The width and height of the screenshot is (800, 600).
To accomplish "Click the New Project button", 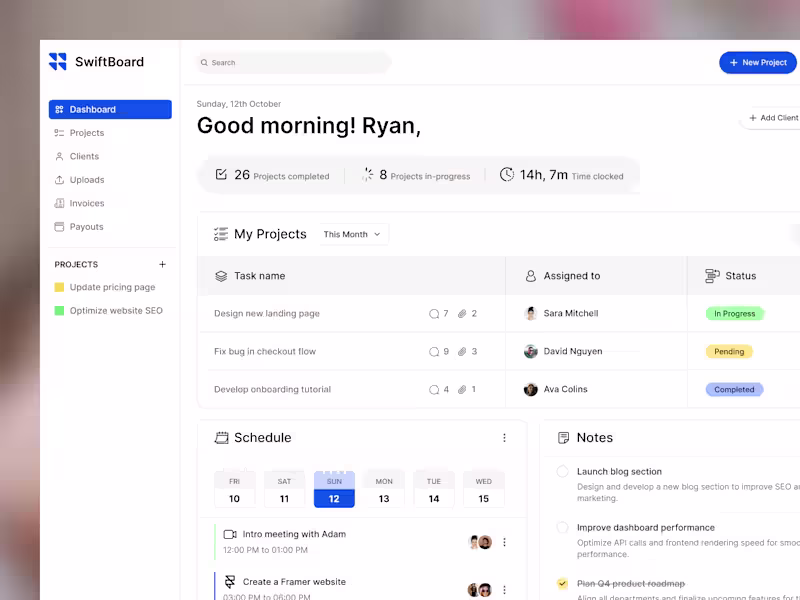I will [757, 62].
